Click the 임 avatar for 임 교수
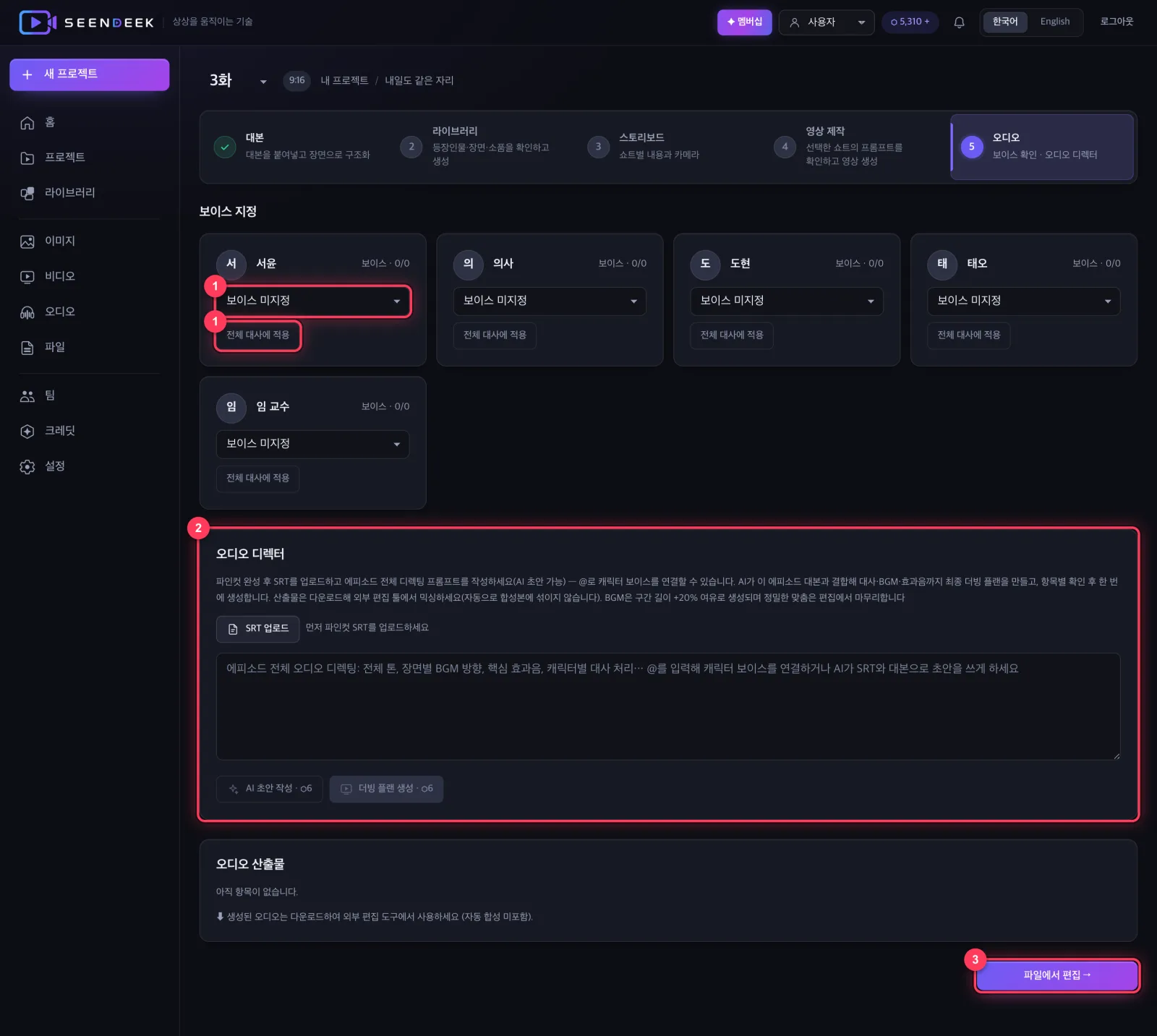Image resolution: width=1157 pixels, height=1036 pixels. (x=231, y=407)
